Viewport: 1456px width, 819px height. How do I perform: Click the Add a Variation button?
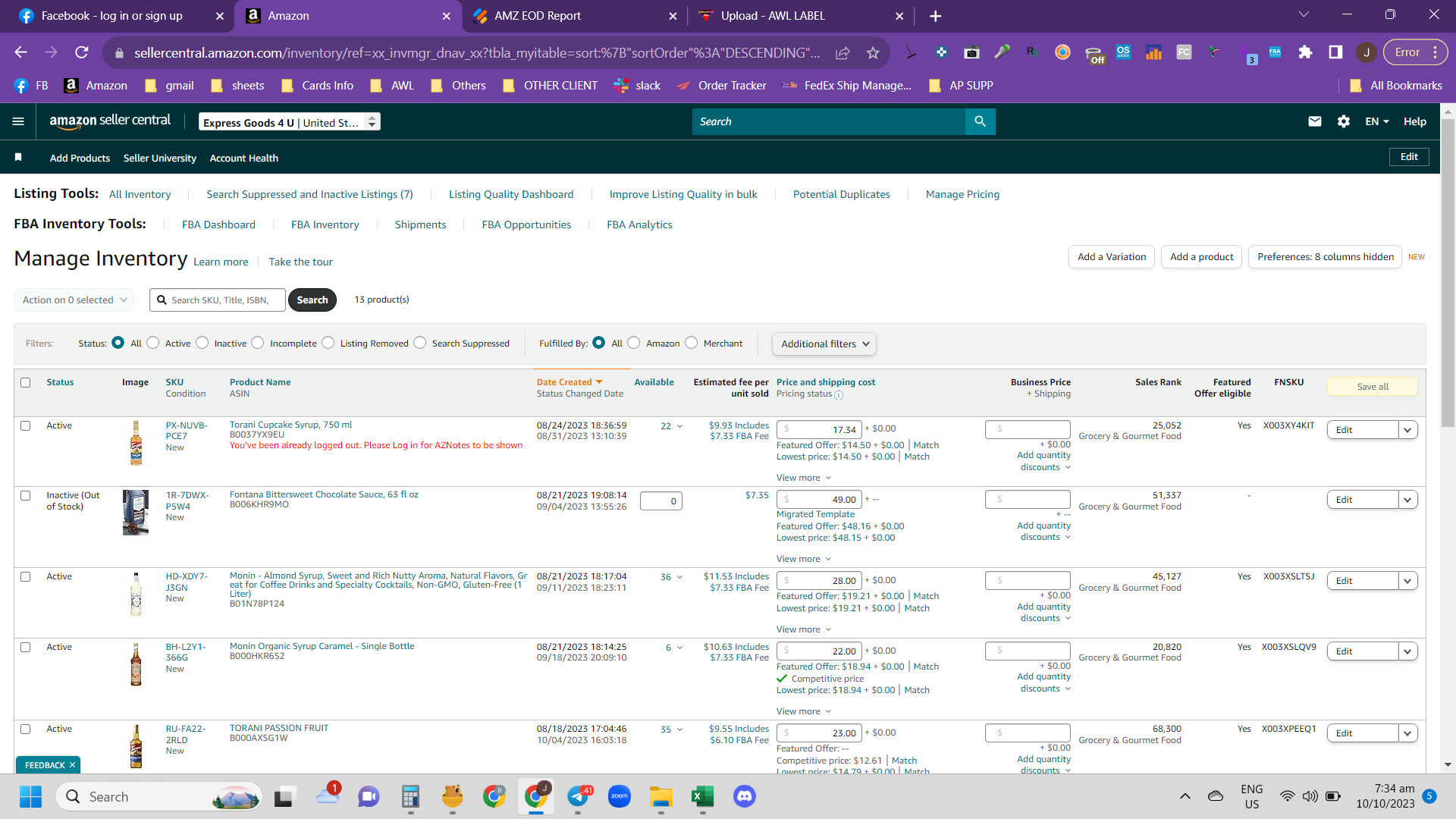(x=1112, y=257)
